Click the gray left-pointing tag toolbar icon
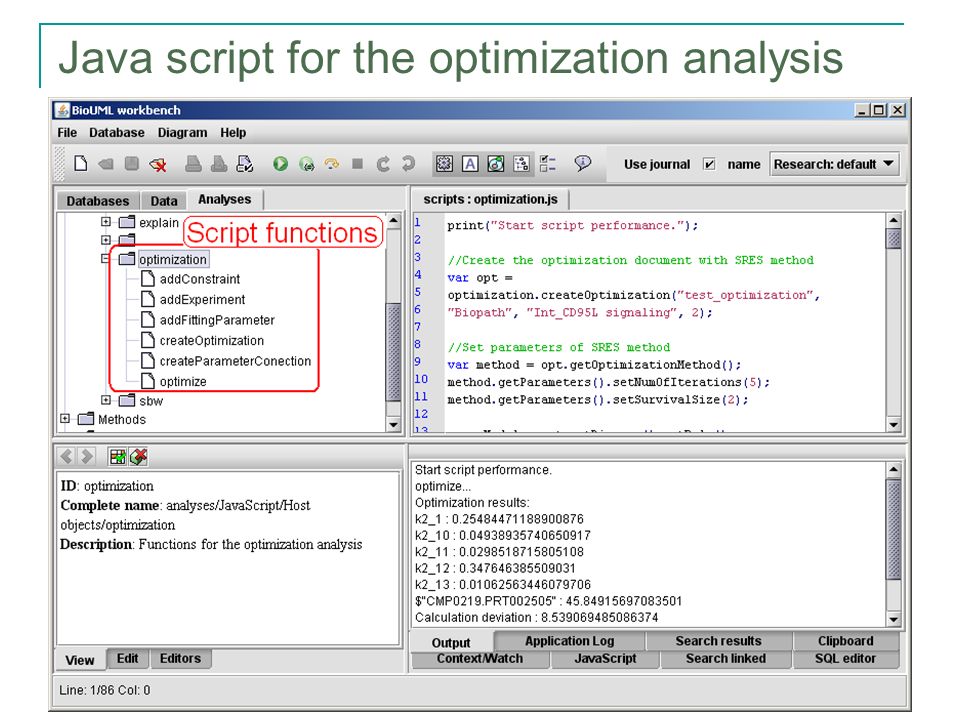The height and width of the screenshot is (720, 960). pos(106,164)
